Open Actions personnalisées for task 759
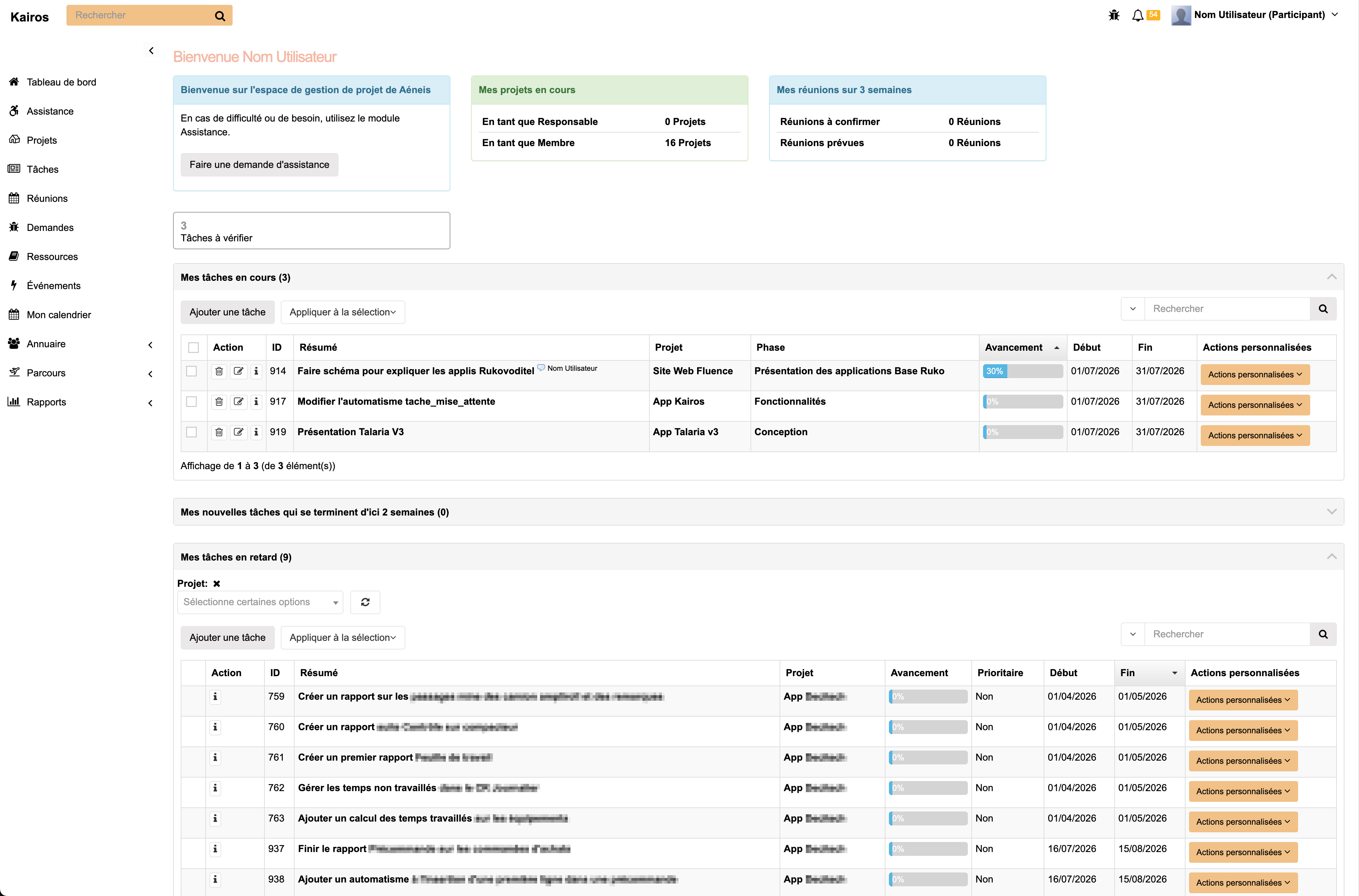Image resolution: width=1359 pixels, height=896 pixels. coord(1243,700)
